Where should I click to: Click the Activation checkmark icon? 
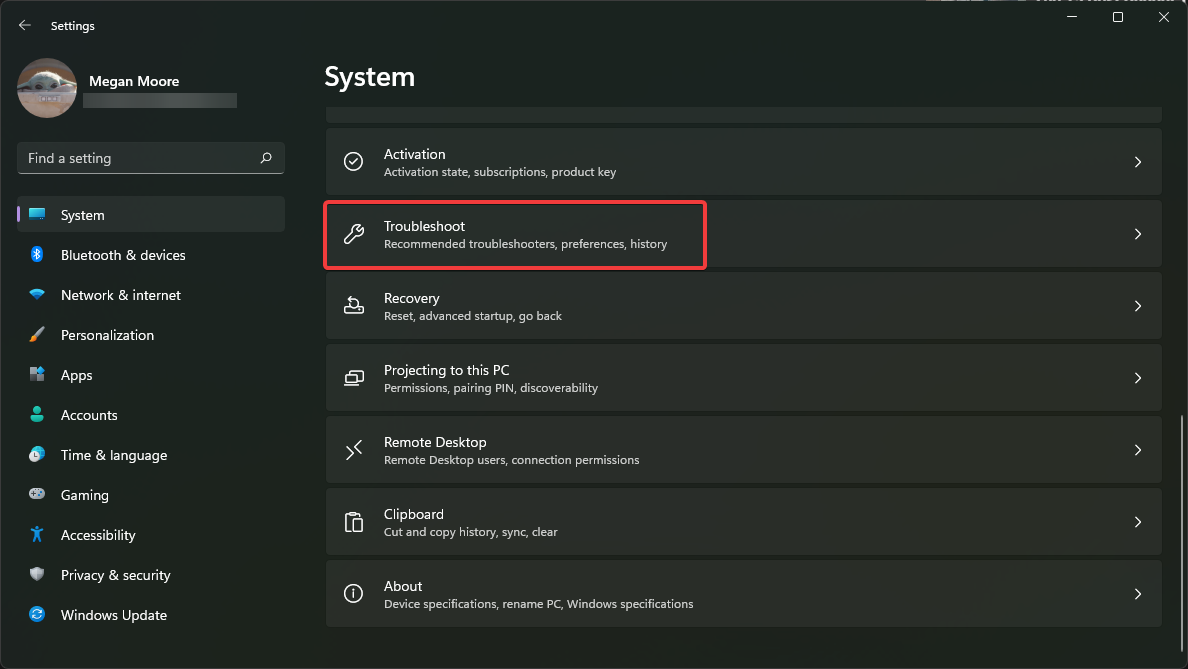(x=353, y=161)
